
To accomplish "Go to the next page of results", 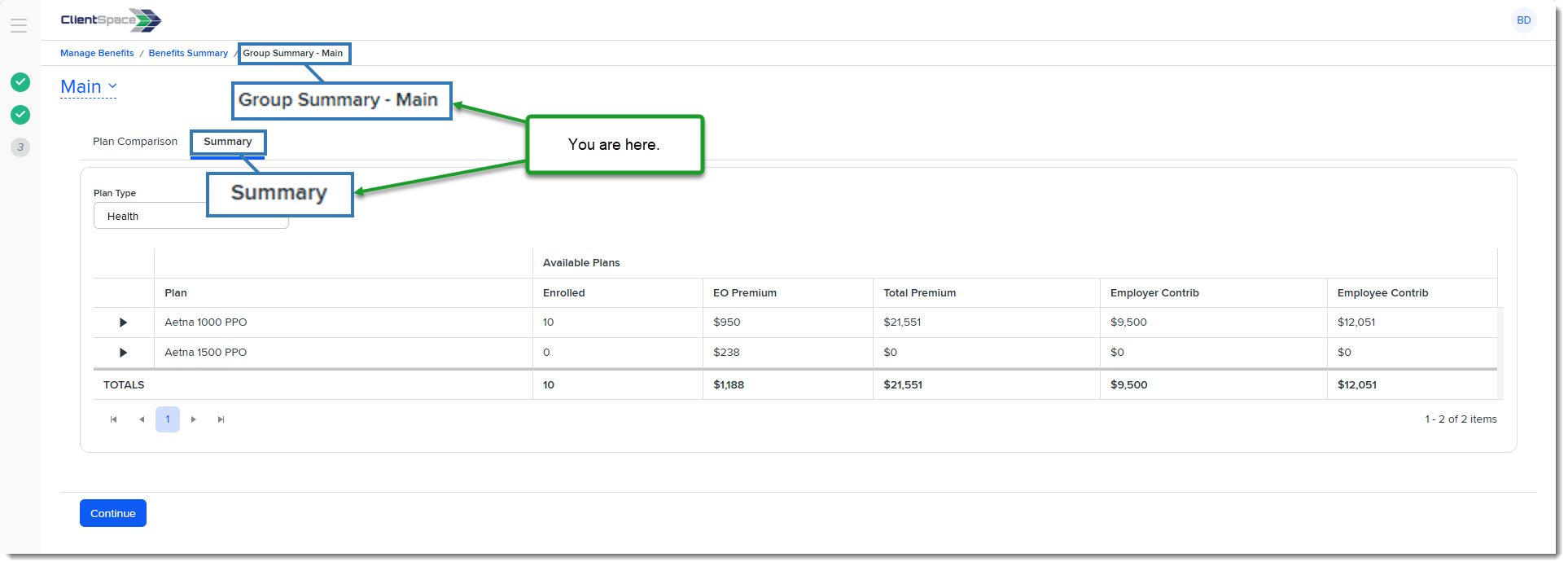I will click(194, 419).
